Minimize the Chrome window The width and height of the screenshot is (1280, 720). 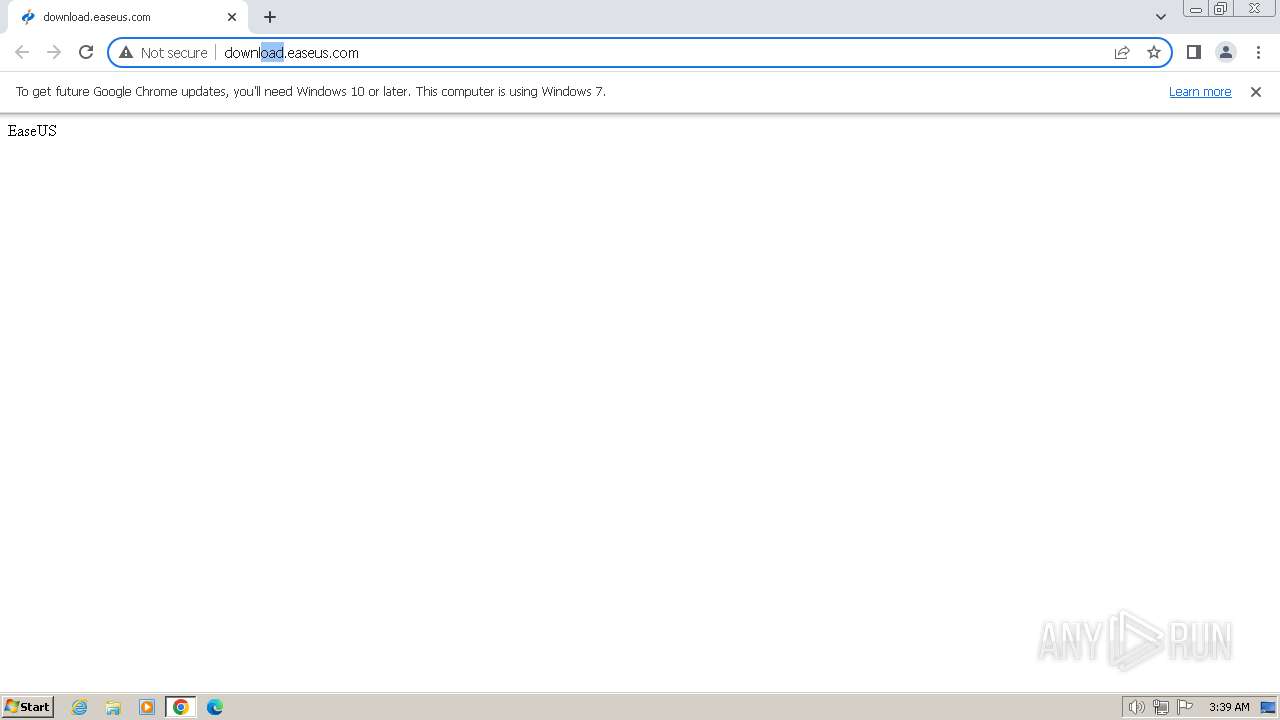[x=1196, y=9]
